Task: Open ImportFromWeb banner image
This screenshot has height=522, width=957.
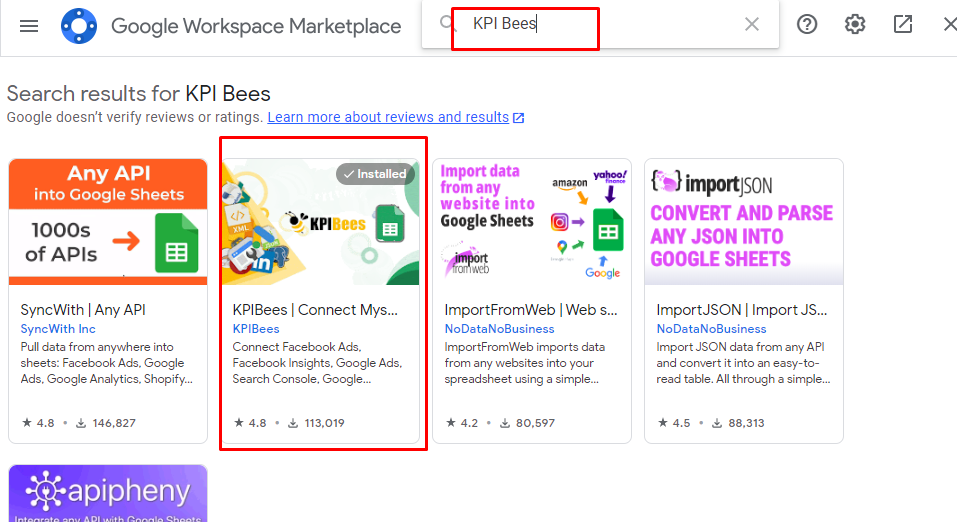Action: click(x=532, y=222)
